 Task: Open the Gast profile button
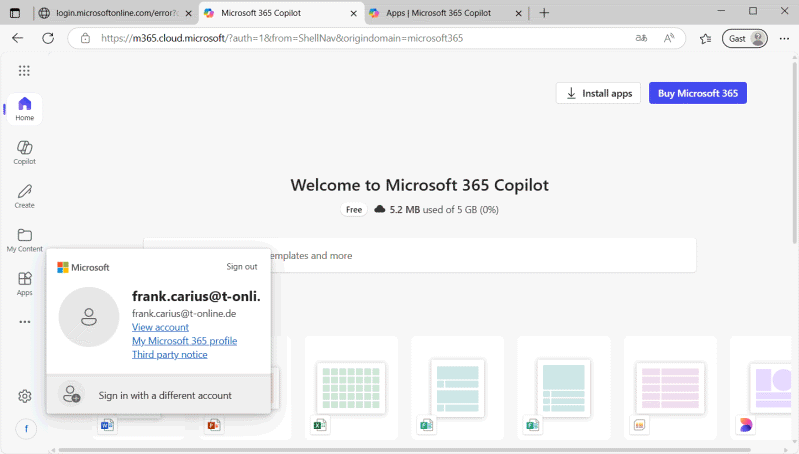[x=744, y=39]
